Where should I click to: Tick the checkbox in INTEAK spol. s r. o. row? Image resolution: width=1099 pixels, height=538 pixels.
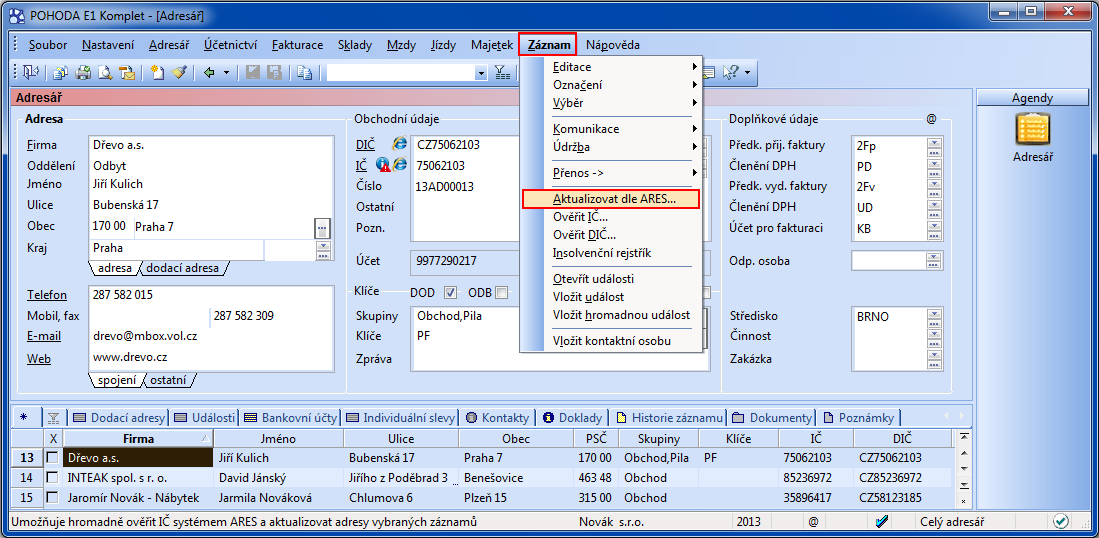pyautogui.click(x=53, y=478)
